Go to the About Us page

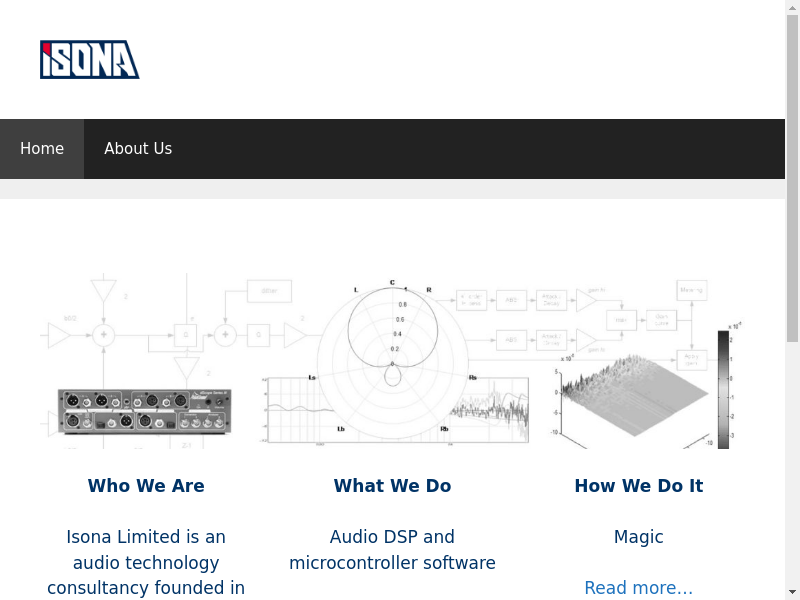(x=138, y=149)
